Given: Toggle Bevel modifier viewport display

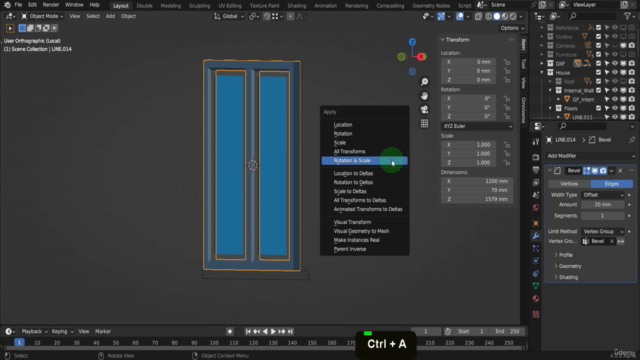Looking at the screenshot, I should pos(595,171).
